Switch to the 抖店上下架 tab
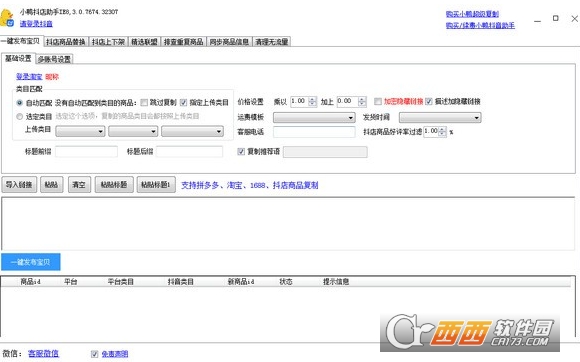 (108, 42)
